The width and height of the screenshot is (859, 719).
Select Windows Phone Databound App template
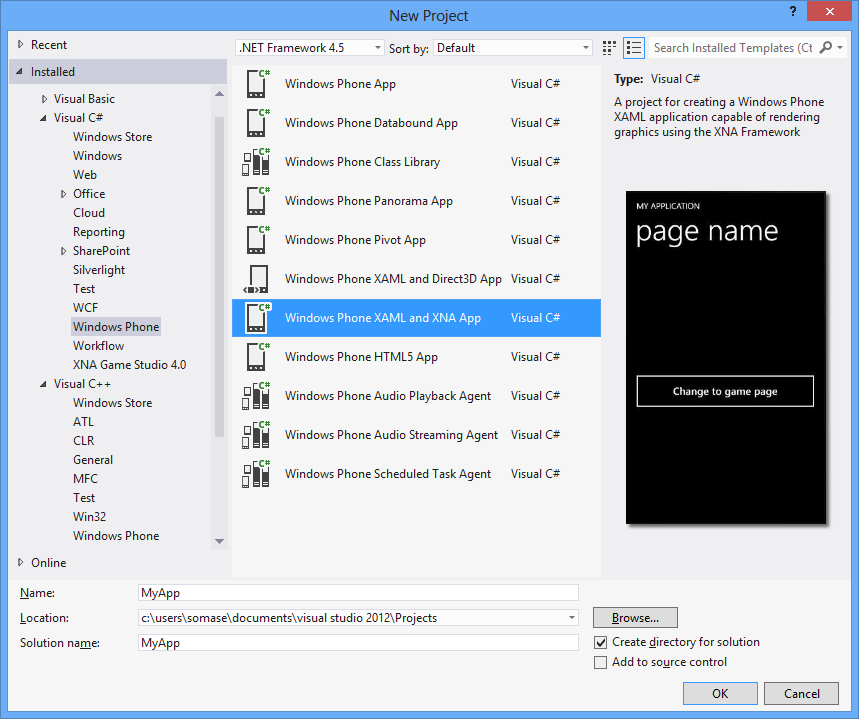coord(416,123)
